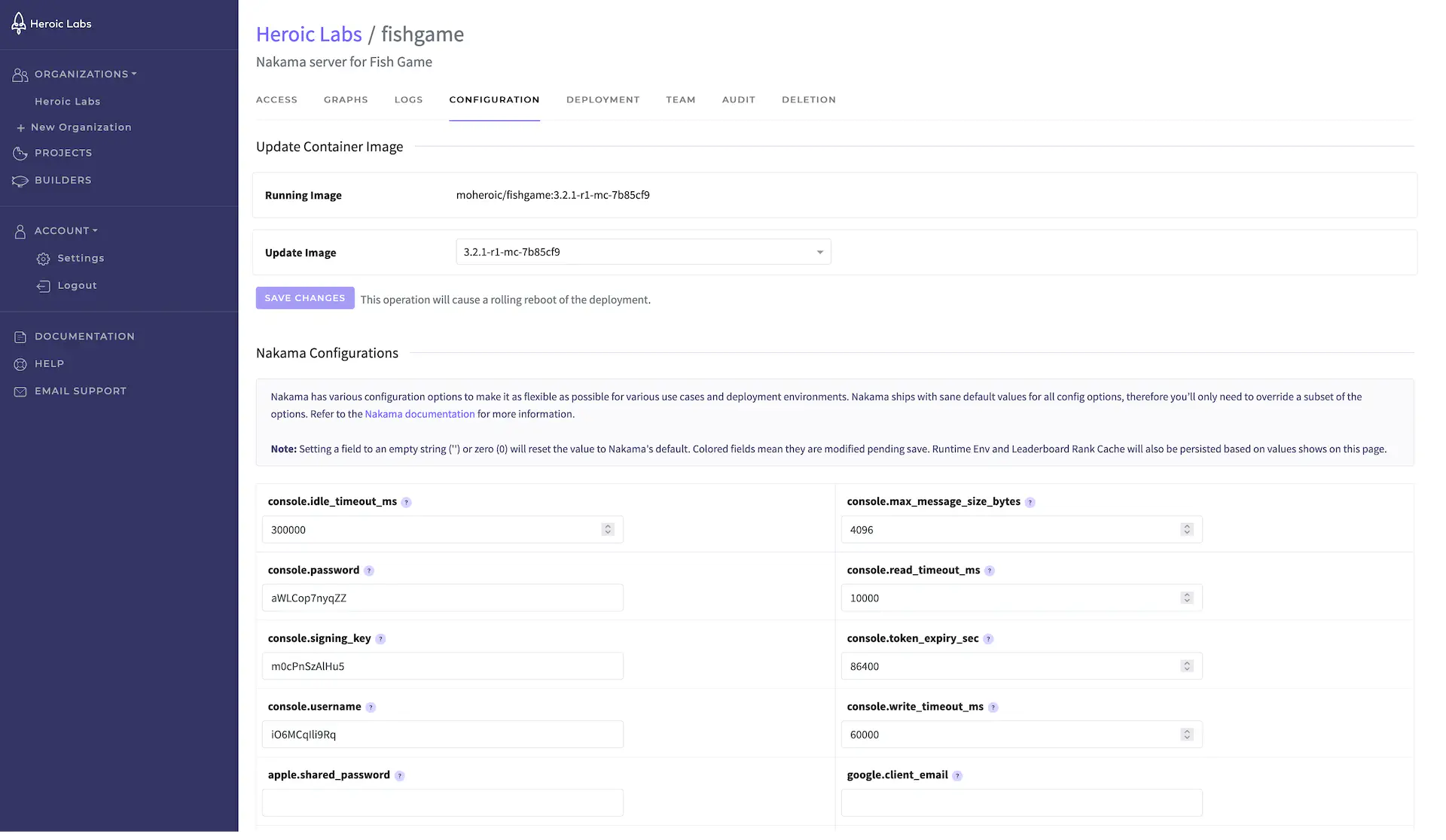Click the Builders icon in sidebar

click(x=20, y=181)
